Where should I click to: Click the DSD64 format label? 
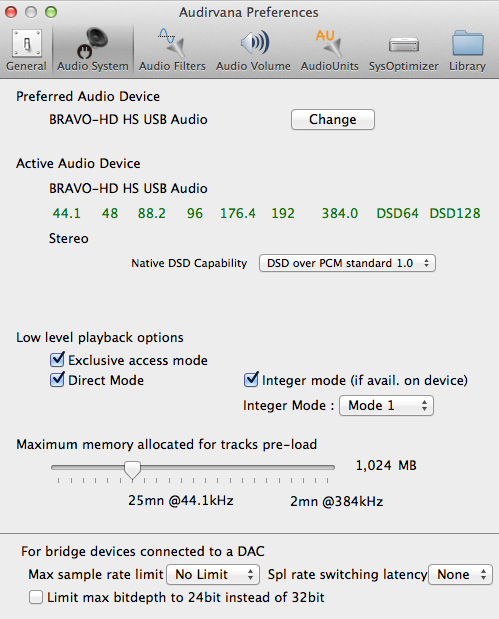point(397,213)
